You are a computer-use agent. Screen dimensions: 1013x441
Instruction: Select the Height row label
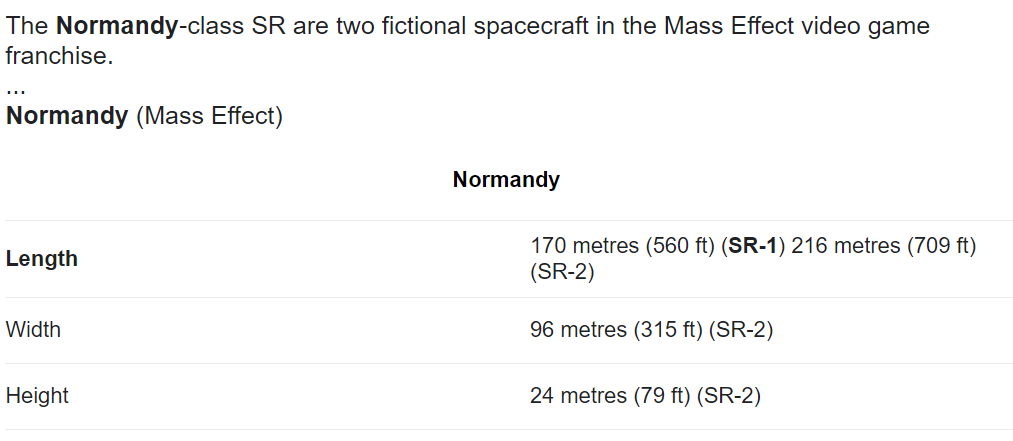37,396
